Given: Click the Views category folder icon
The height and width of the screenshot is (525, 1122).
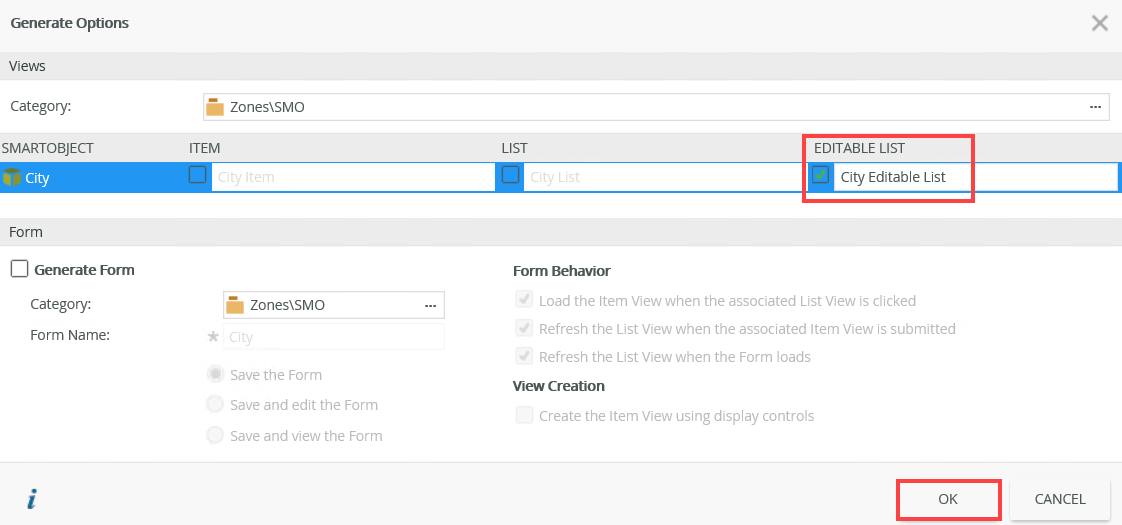Looking at the screenshot, I should coord(215,107).
